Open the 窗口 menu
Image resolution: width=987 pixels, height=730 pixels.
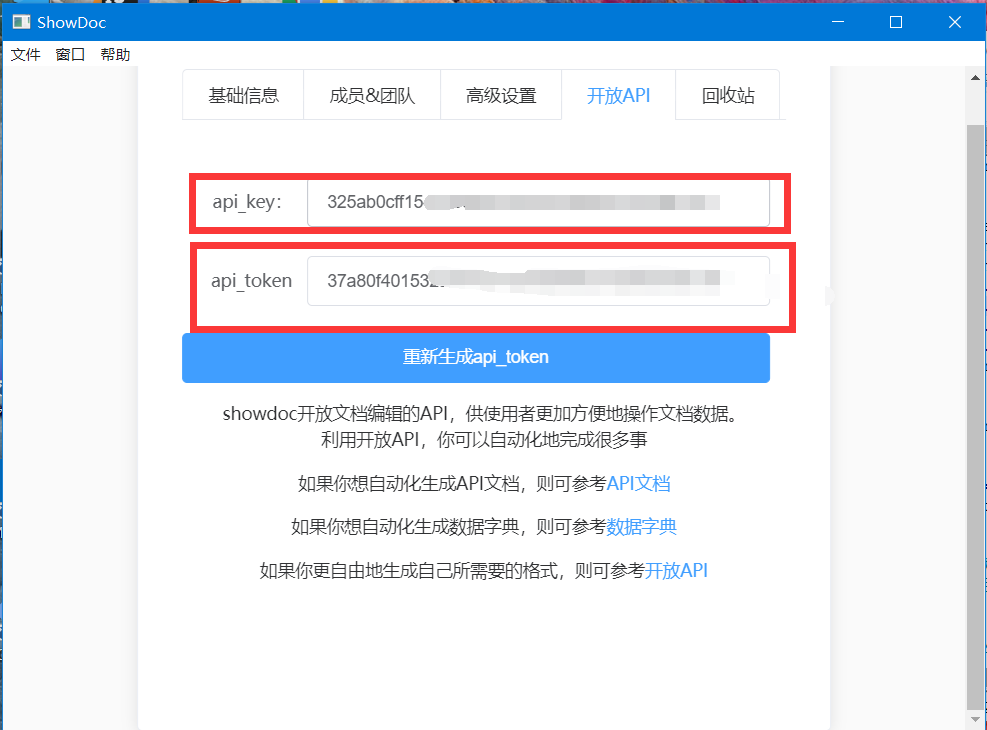click(70, 55)
